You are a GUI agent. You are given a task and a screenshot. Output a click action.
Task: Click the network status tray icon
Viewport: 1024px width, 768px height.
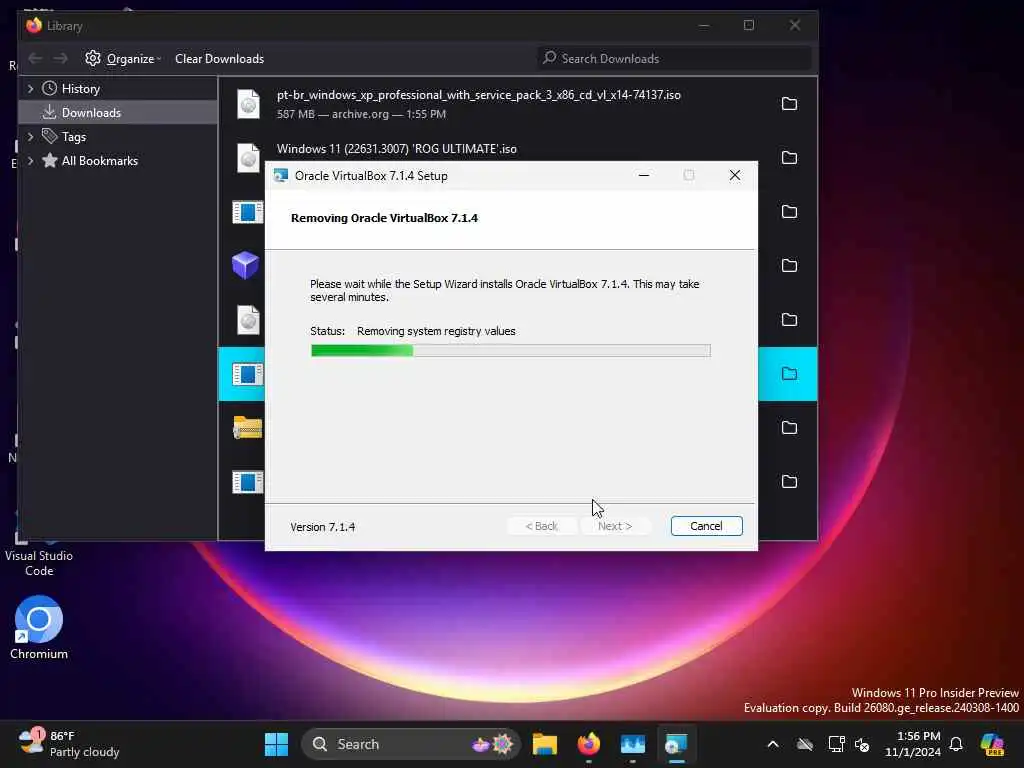[836, 744]
